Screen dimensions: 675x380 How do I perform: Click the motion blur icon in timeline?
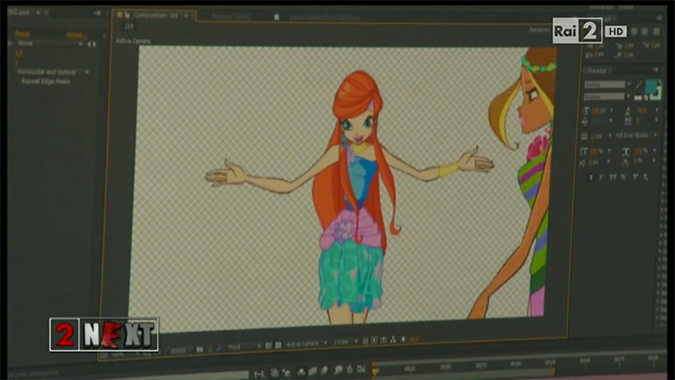[x=324, y=370]
